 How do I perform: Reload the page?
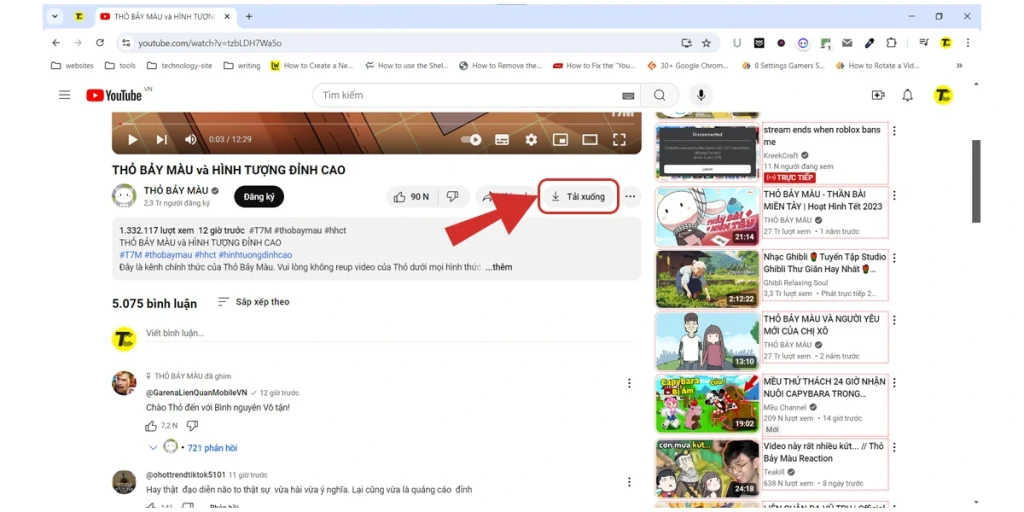click(99, 42)
